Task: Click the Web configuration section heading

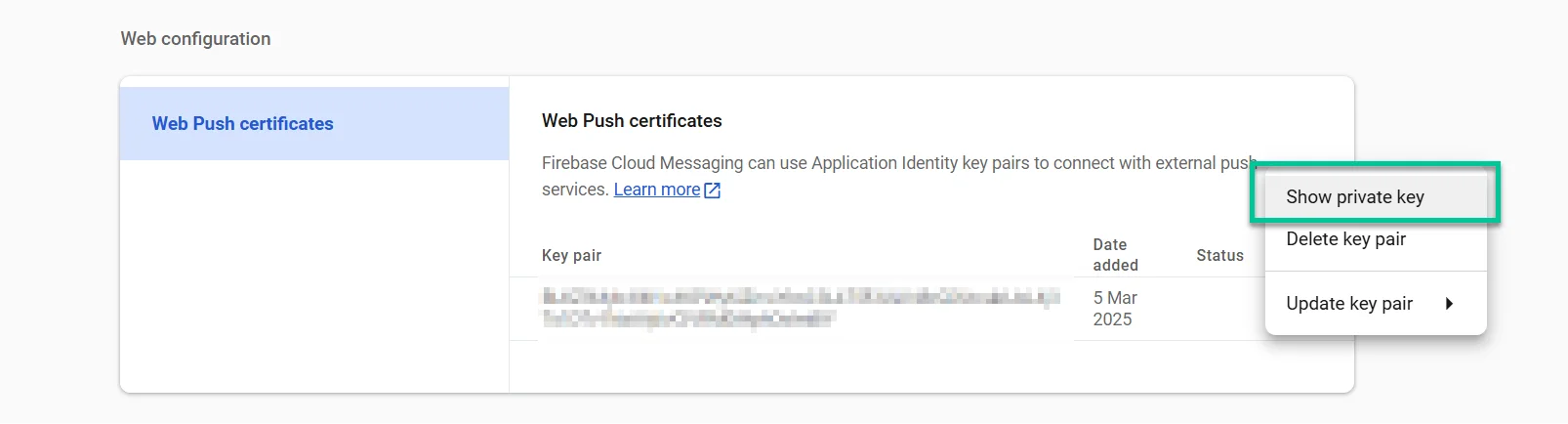Action: pyautogui.click(x=195, y=39)
